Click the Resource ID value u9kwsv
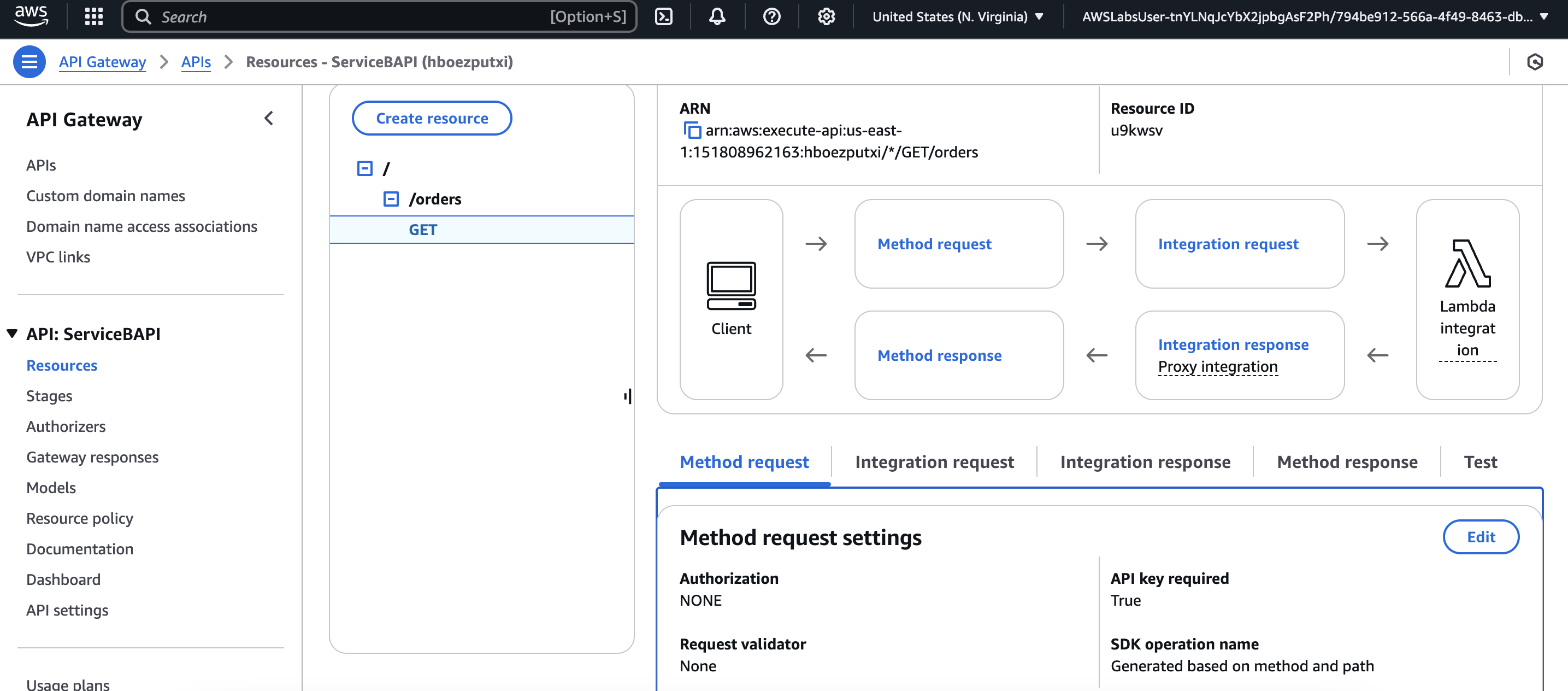Image resolution: width=1568 pixels, height=691 pixels. pos(1136,130)
